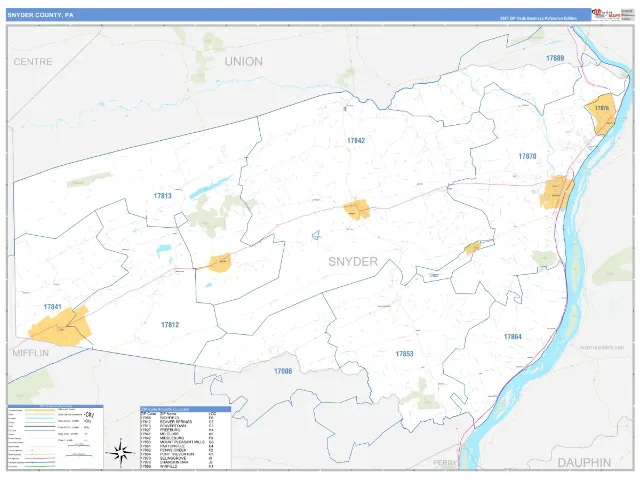640x480 pixels.
Task: Click the largest 'City' sample in legend
Action: [x=89, y=415]
